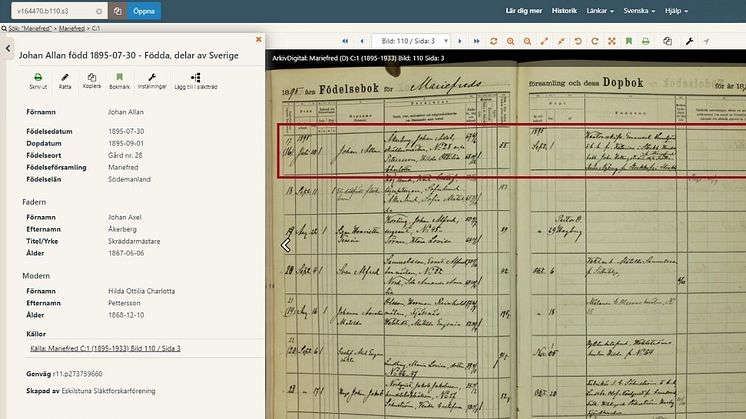This screenshot has height=419, width=746.
Task: Open the Bild 110 / Sida 3 dropdown
Action: [x=410, y=41]
